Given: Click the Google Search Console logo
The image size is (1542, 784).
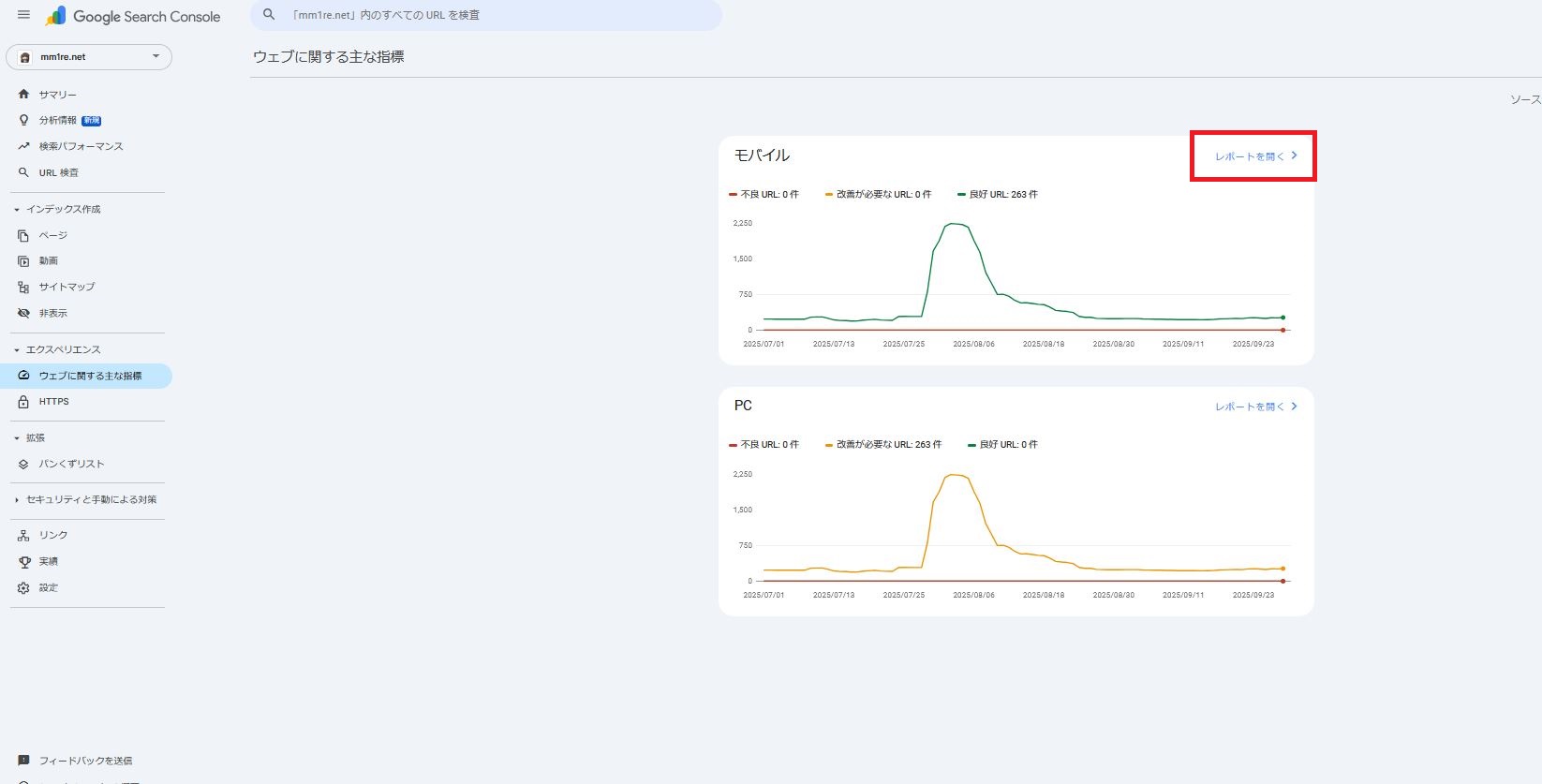Looking at the screenshot, I should point(134,16).
